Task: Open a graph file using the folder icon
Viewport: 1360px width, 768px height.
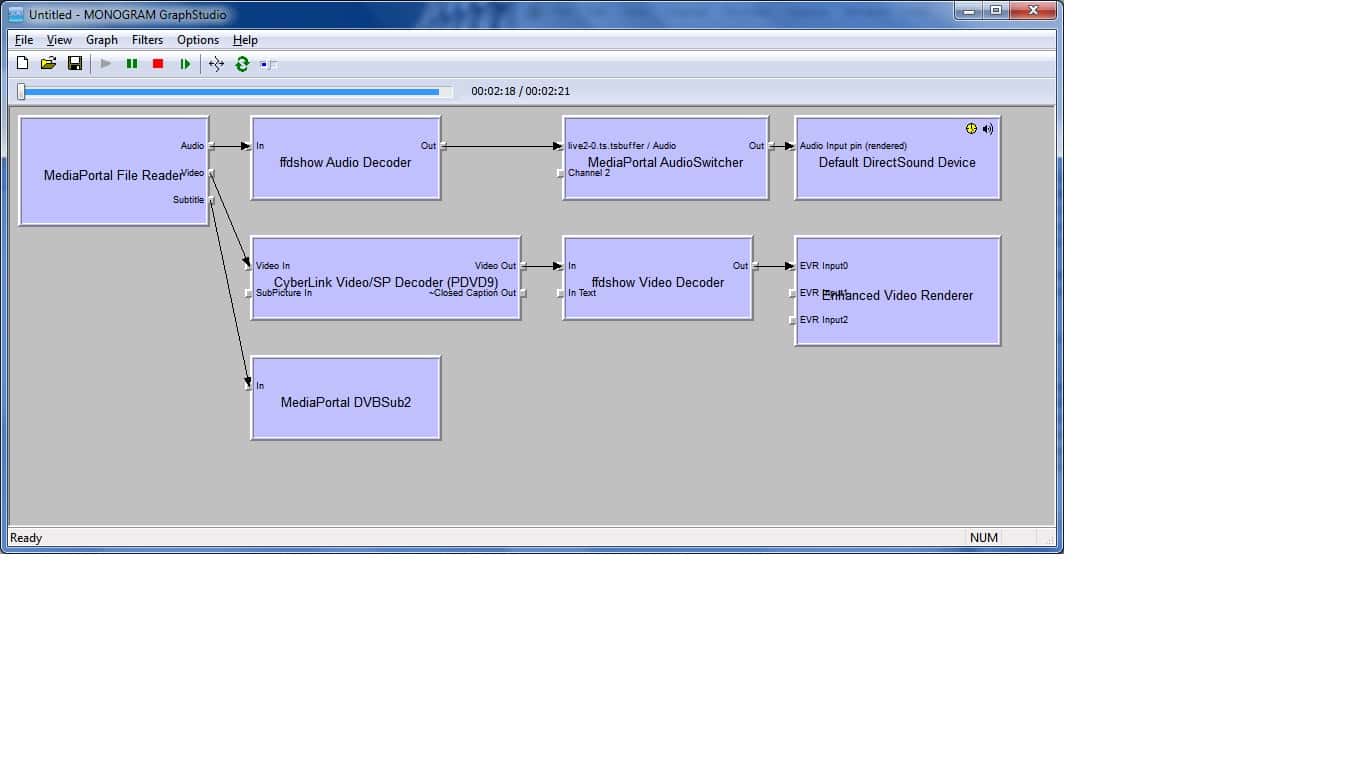Action: pos(48,64)
